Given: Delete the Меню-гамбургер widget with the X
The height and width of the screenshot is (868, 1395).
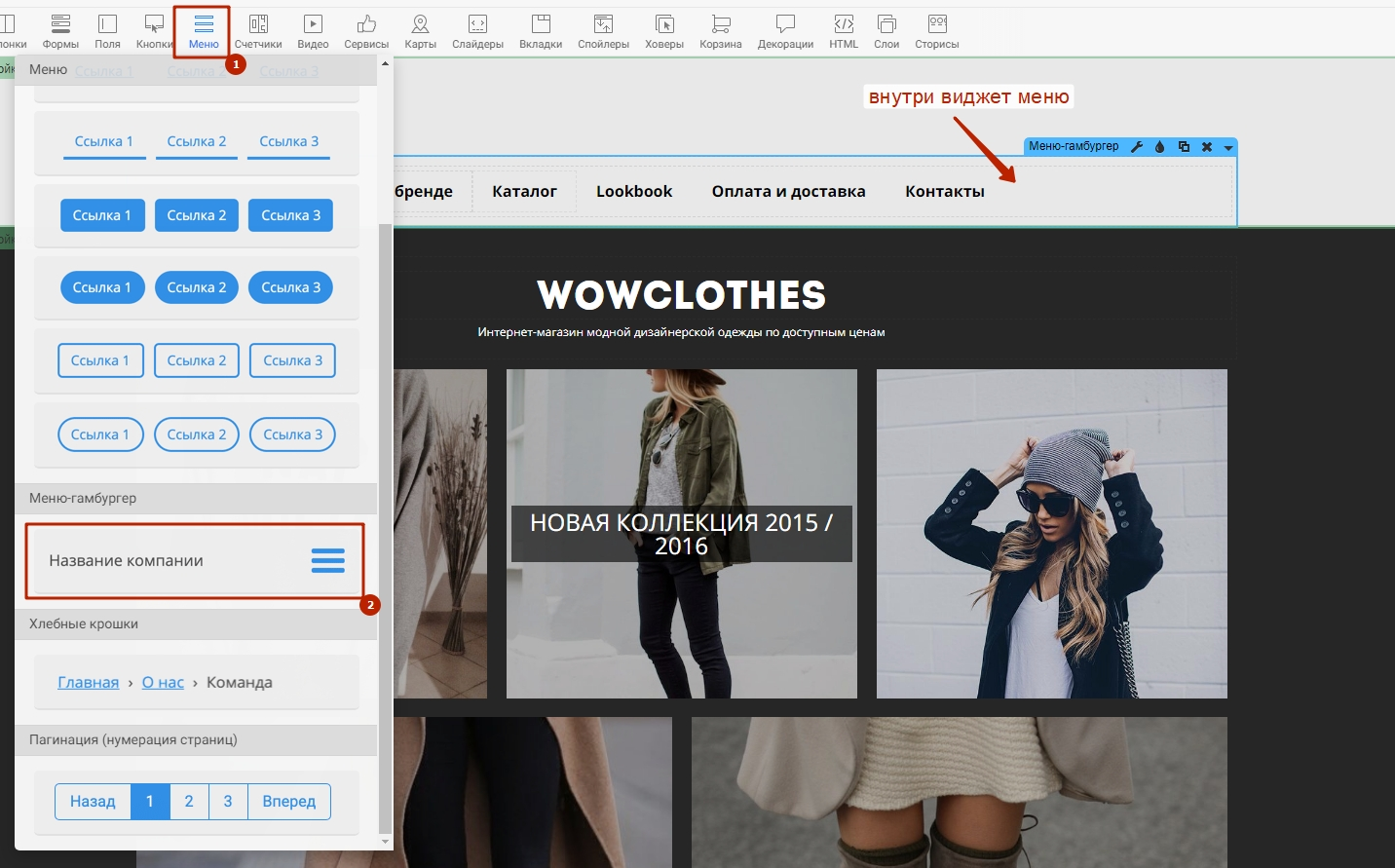Looking at the screenshot, I should 1206,147.
